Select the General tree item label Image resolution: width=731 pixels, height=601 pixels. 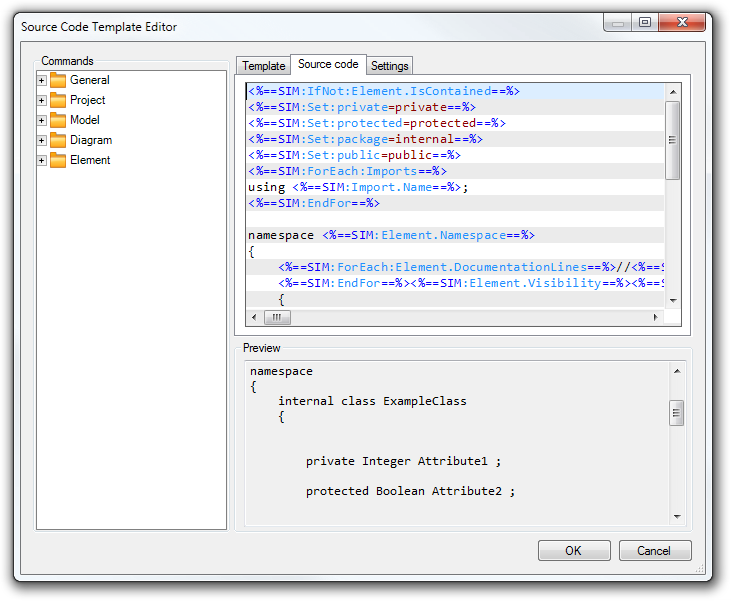click(x=90, y=80)
